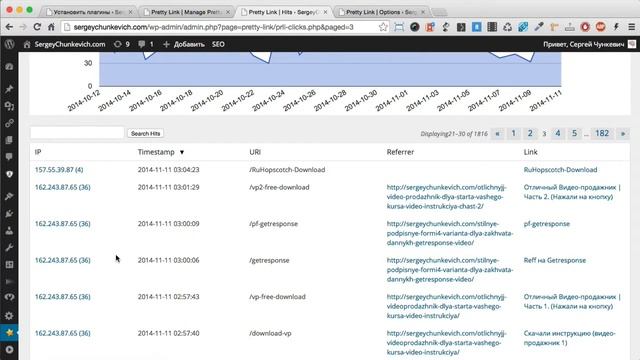The height and width of the screenshot is (360, 640).
Task: Open the Media library sidebar icon
Action: (x=9, y=106)
